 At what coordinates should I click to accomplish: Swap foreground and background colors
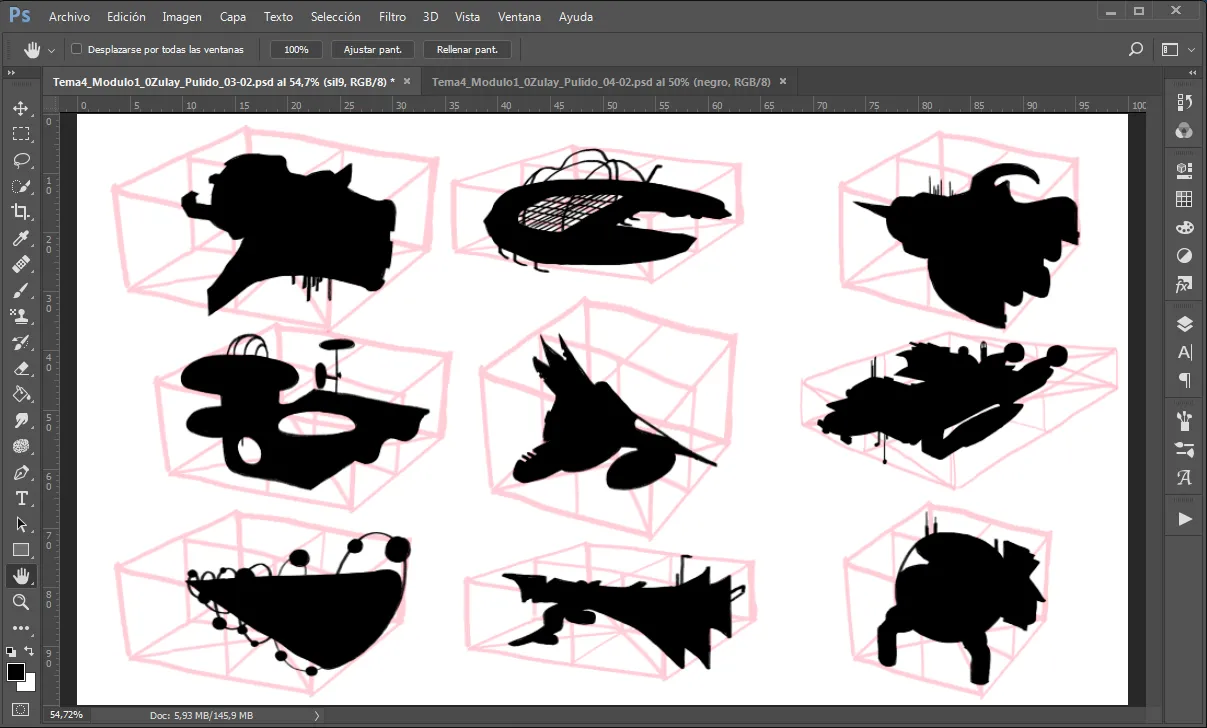click(31, 651)
